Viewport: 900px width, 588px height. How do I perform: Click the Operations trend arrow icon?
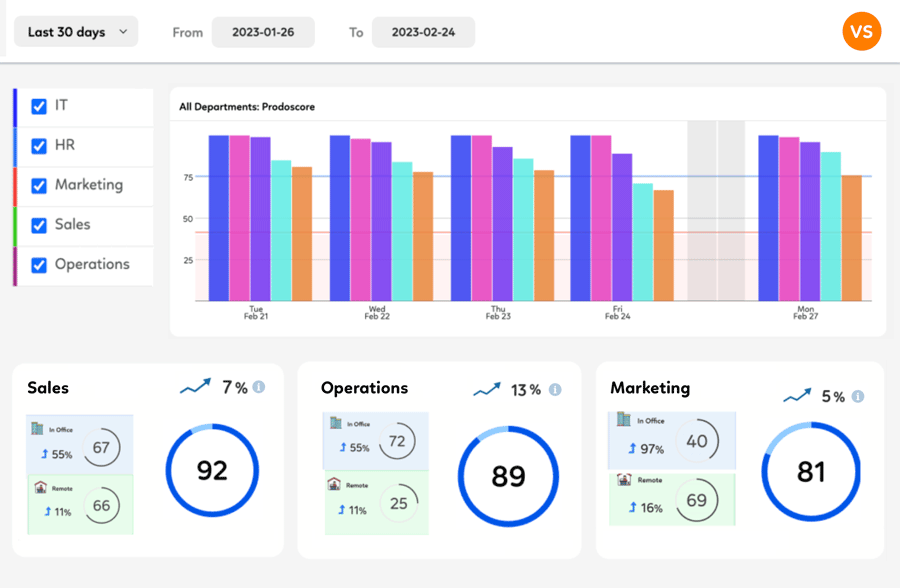(488, 389)
